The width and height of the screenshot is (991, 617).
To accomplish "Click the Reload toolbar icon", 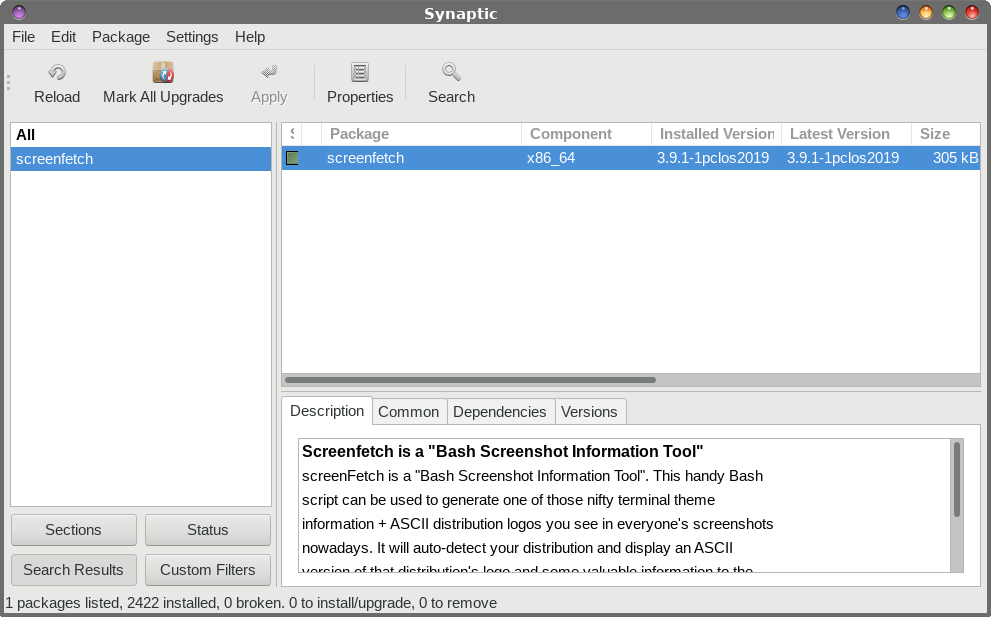I will 57,72.
